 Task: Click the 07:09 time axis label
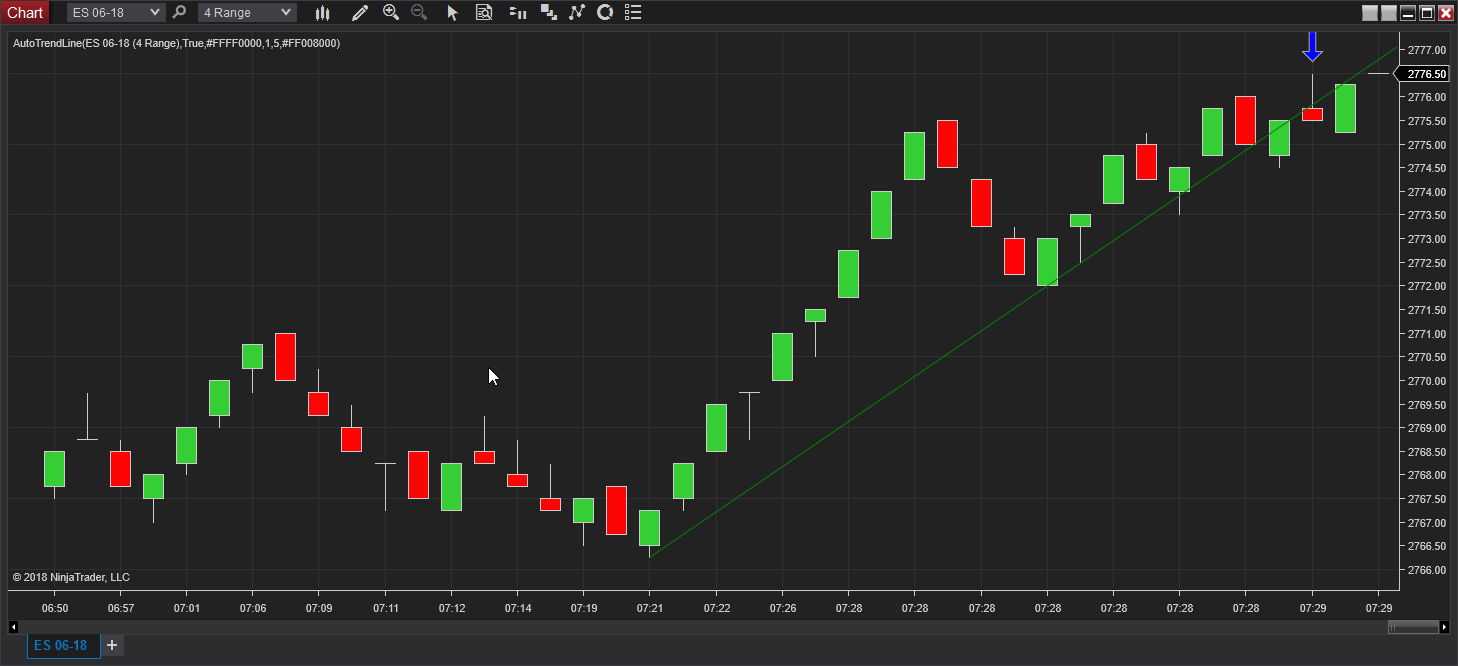tap(319, 608)
